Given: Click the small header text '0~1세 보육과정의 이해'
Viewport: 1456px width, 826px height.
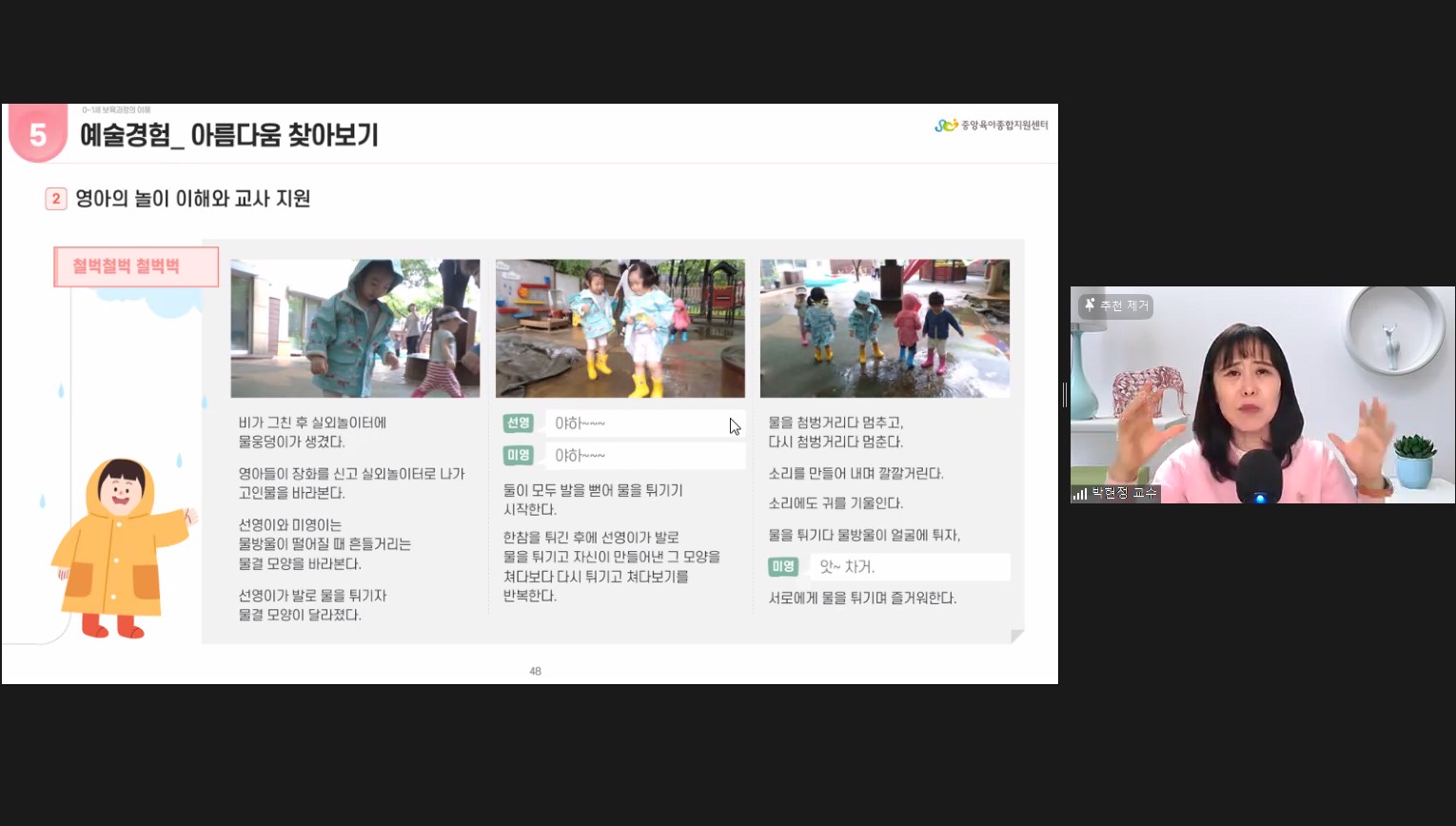Looking at the screenshot, I should pos(116,110).
